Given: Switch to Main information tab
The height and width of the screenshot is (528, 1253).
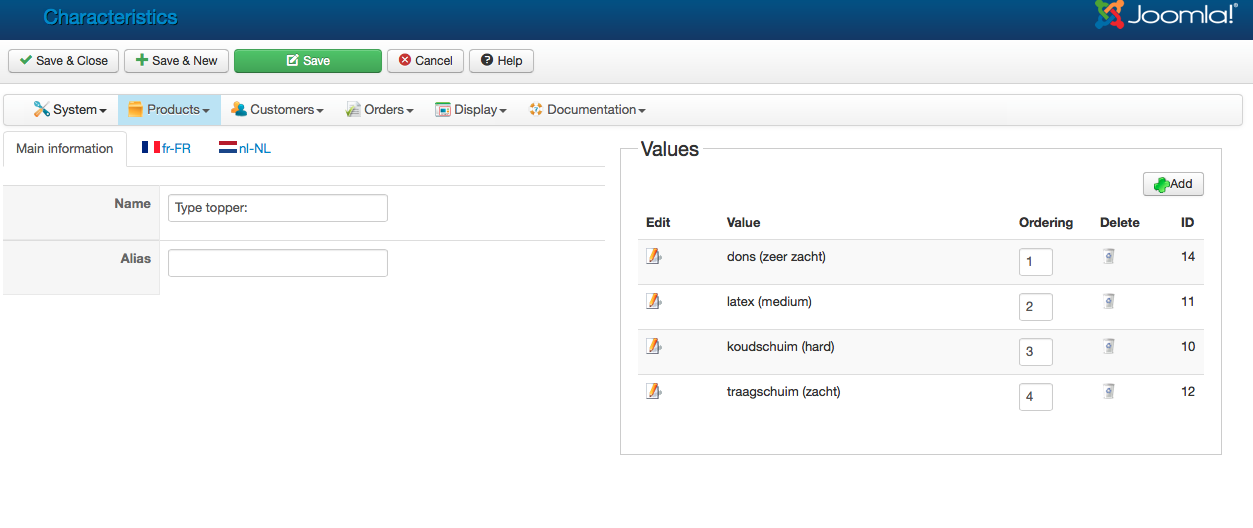Looking at the screenshot, I should (65, 149).
